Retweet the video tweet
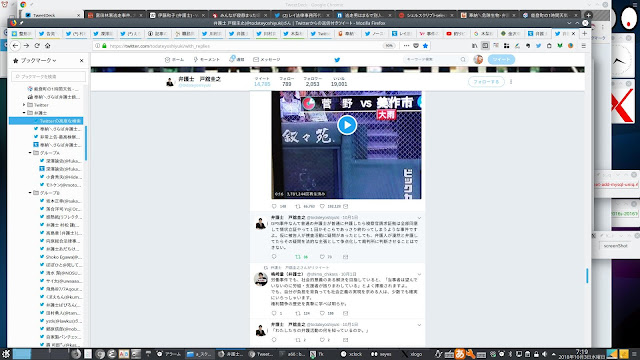Screen dimensions: 640x360 (305, 206)
